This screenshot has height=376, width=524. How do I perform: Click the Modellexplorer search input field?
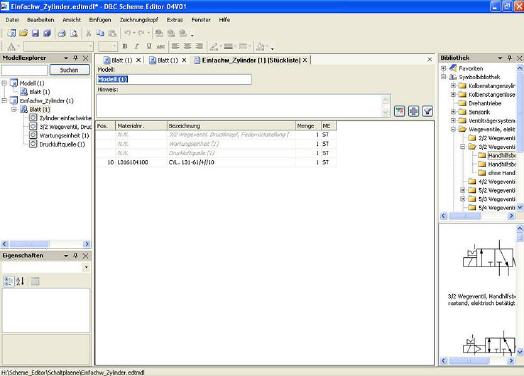pyautogui.click(x=24, y=70)
